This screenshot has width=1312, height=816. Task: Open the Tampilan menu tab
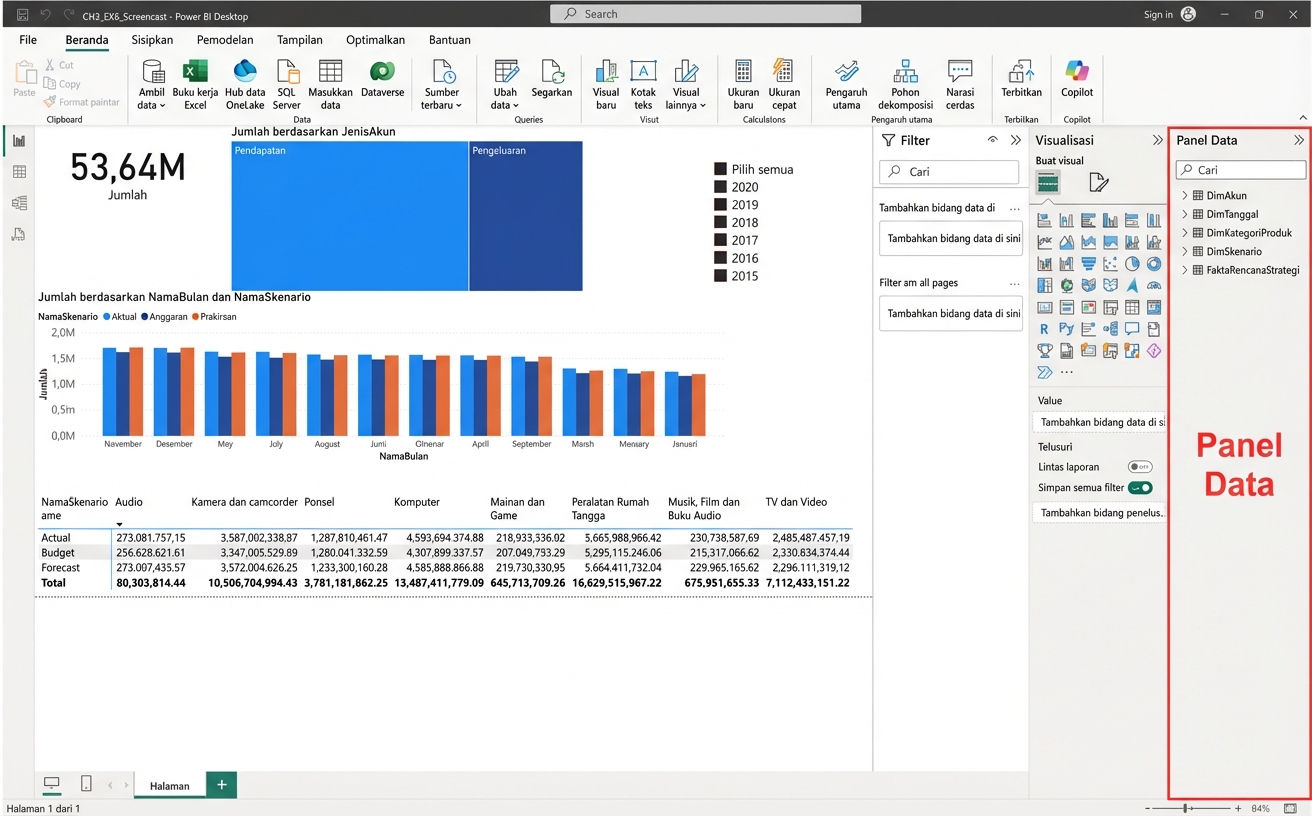tap(299, 40)
